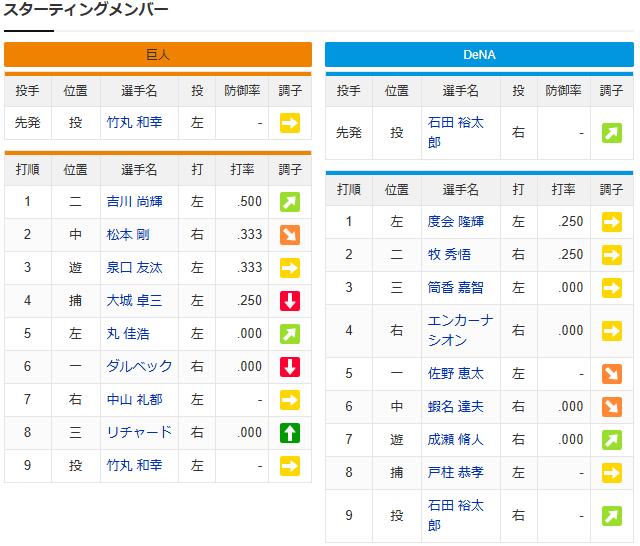Open player link ダルベック
The width and height of the screenshot is (640, 546).
139,366
